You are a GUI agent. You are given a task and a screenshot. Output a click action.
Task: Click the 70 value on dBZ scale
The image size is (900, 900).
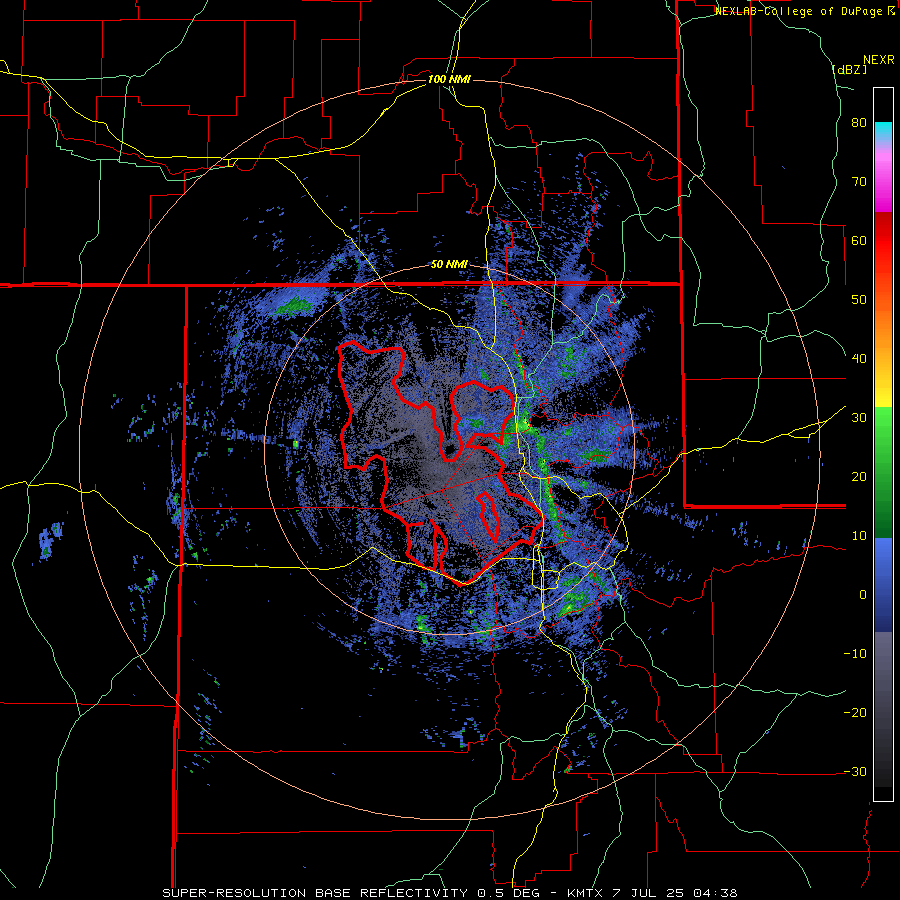859,182
